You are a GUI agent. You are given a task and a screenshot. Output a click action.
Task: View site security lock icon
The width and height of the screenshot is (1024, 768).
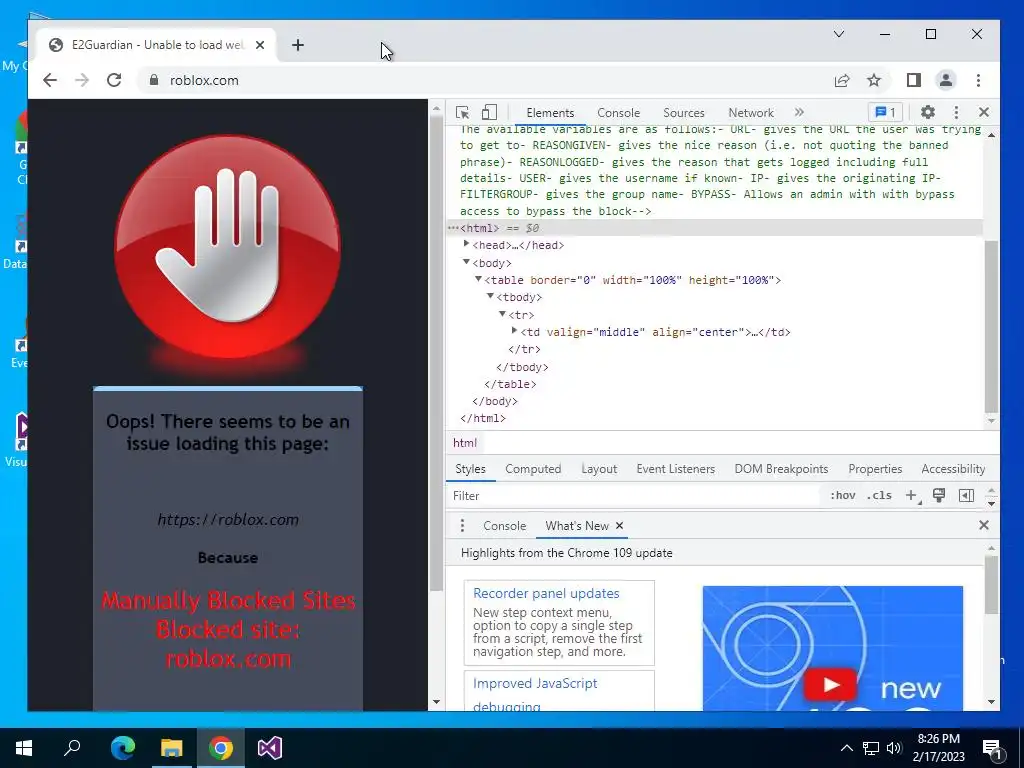pos(154,80)
